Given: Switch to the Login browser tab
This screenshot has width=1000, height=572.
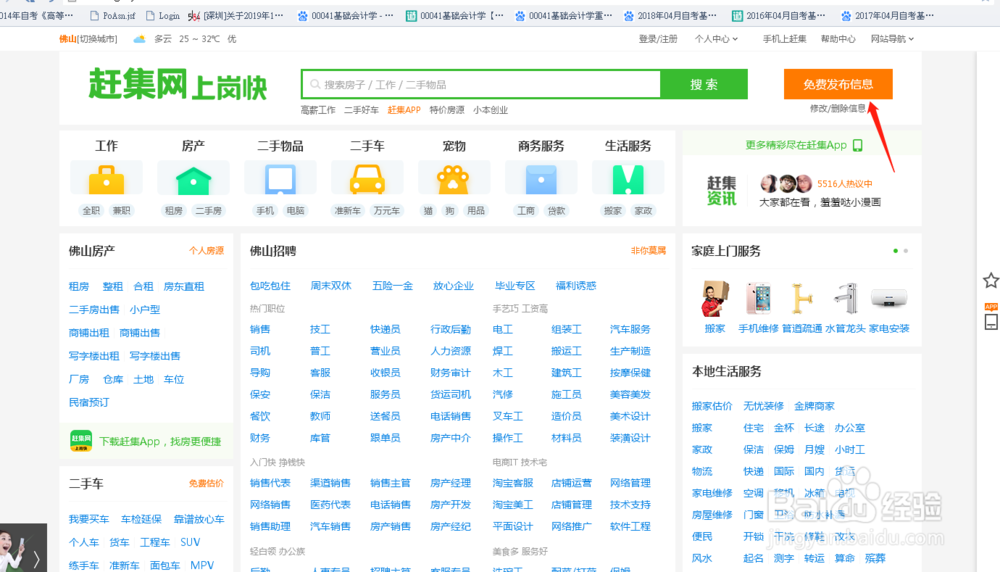Looking at the screenshot, I should point(163,15).
